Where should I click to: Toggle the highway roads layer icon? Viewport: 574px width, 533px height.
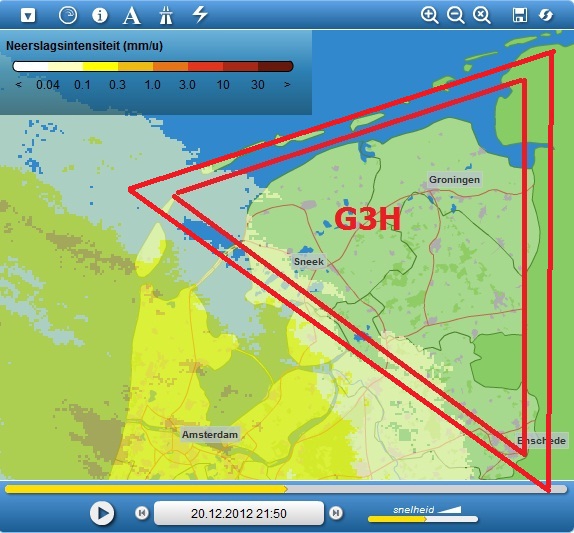pos(166,15)
